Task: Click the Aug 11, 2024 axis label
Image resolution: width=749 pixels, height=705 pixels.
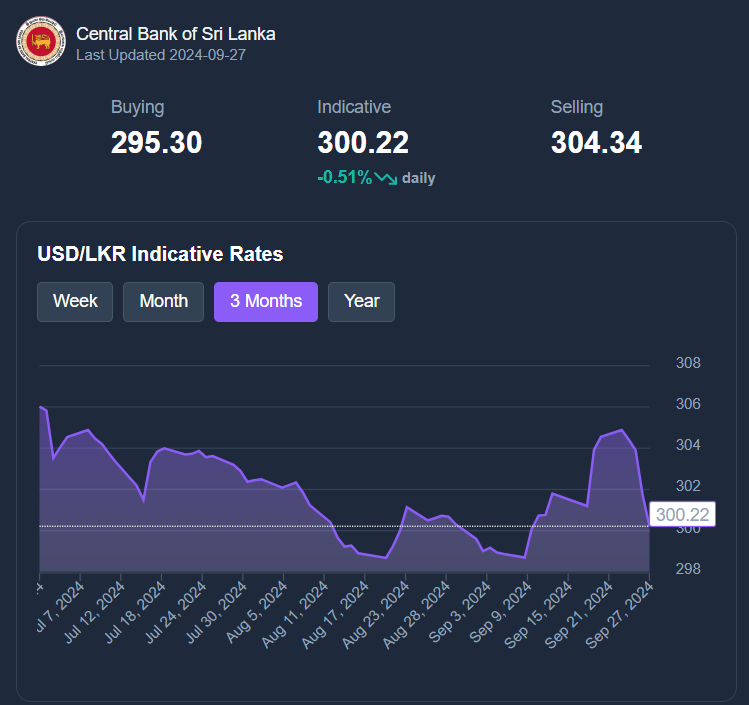Action: click(x=295, y=616)
